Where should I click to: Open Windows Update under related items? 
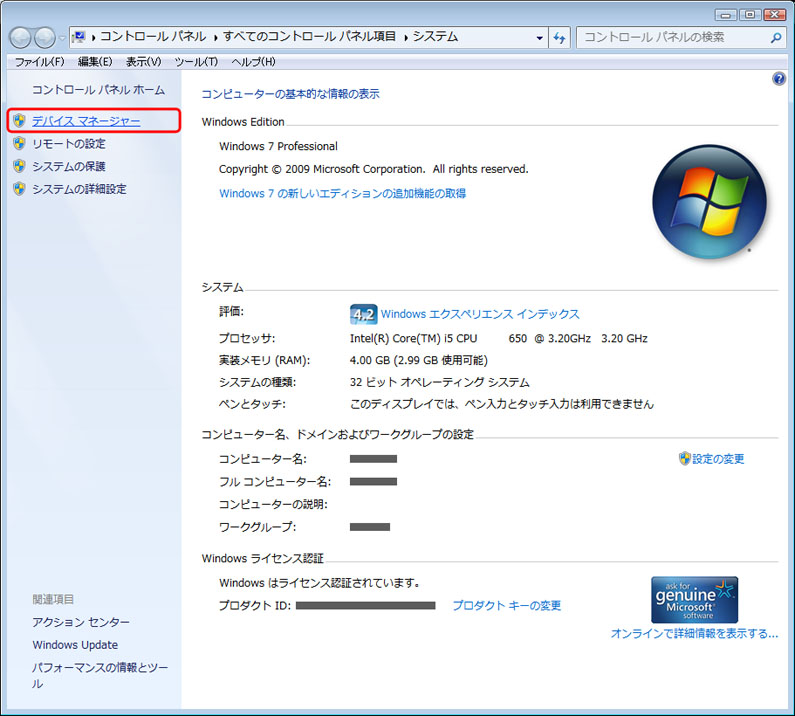[x=75, y=645]
